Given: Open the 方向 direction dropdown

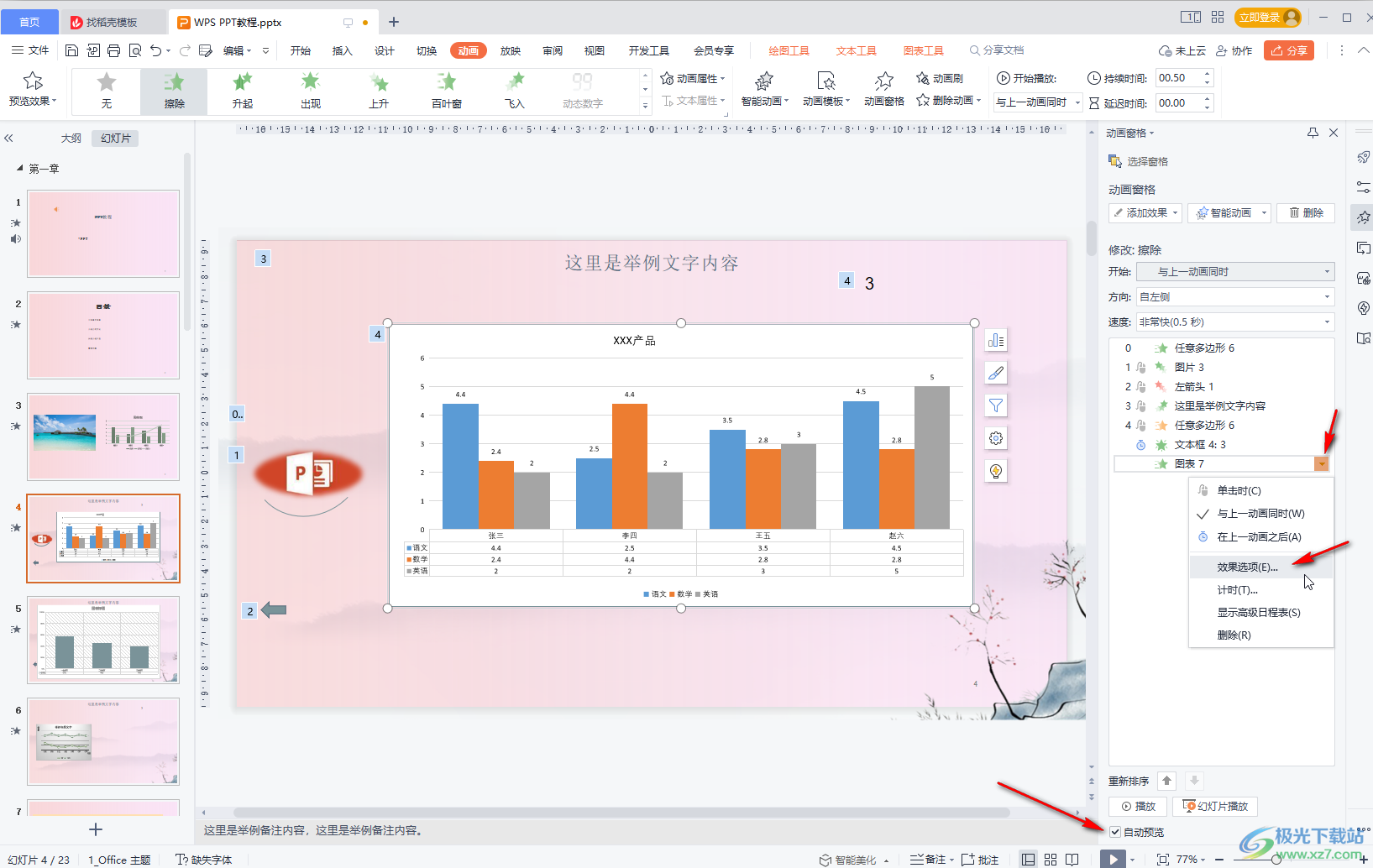Looking at the screenshot, I should tap(1234, 296).
